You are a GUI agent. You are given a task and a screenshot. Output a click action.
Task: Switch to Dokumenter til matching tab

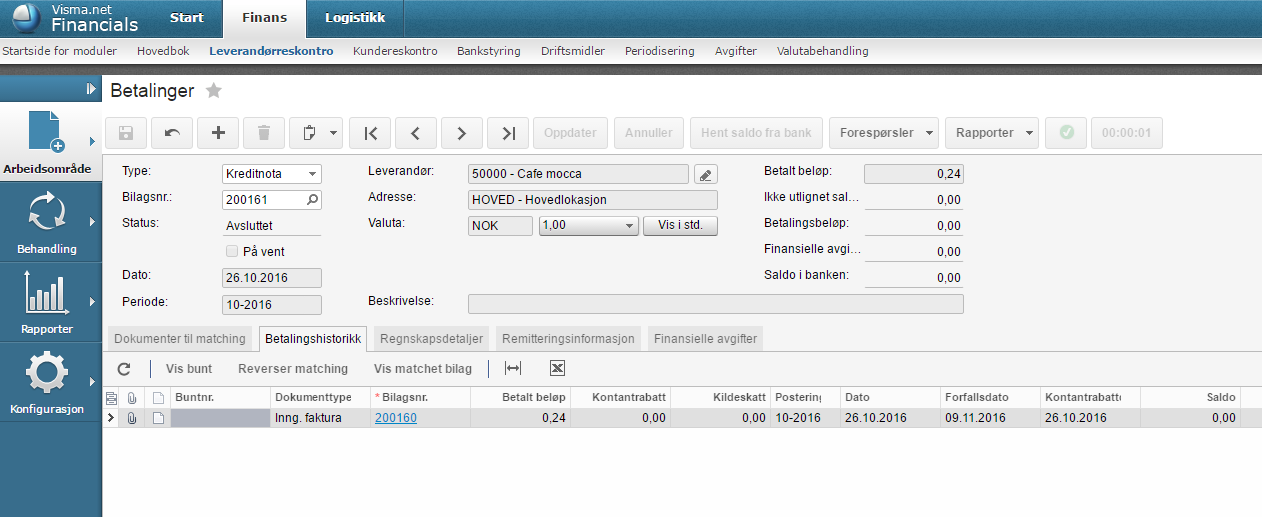coord(180,339)
